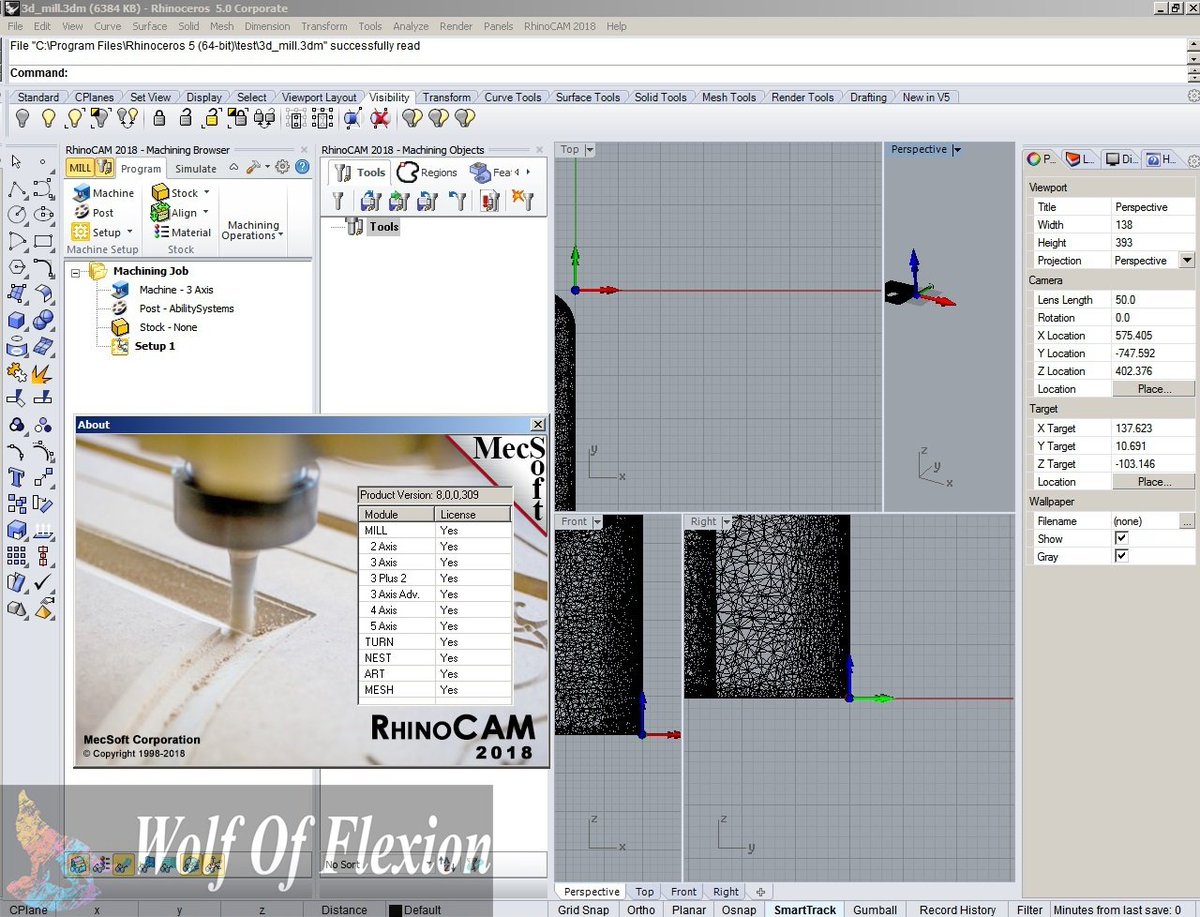This screenshot has height=917, width=1200.
Task: Open the Analyze menu
Action: [x=410, y=26]
